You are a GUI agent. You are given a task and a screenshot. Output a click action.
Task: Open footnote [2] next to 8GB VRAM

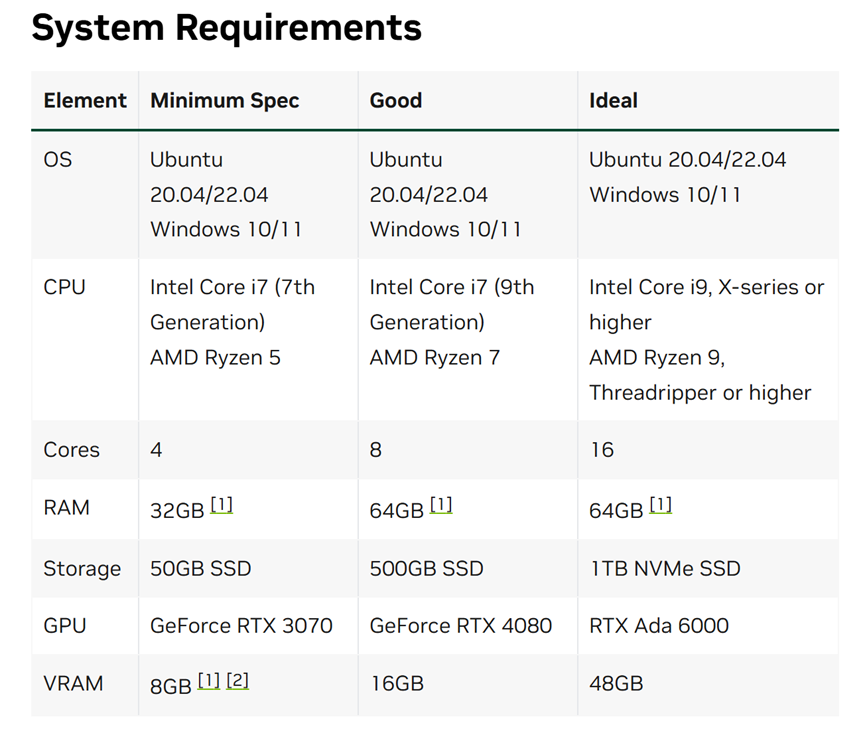click(238, 679)
